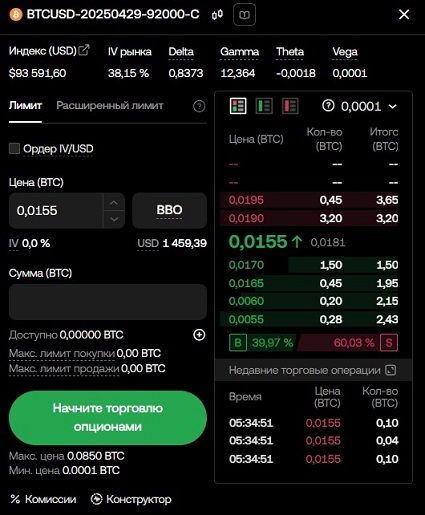Click the plus icon to deposit BTC

(199, 335)
